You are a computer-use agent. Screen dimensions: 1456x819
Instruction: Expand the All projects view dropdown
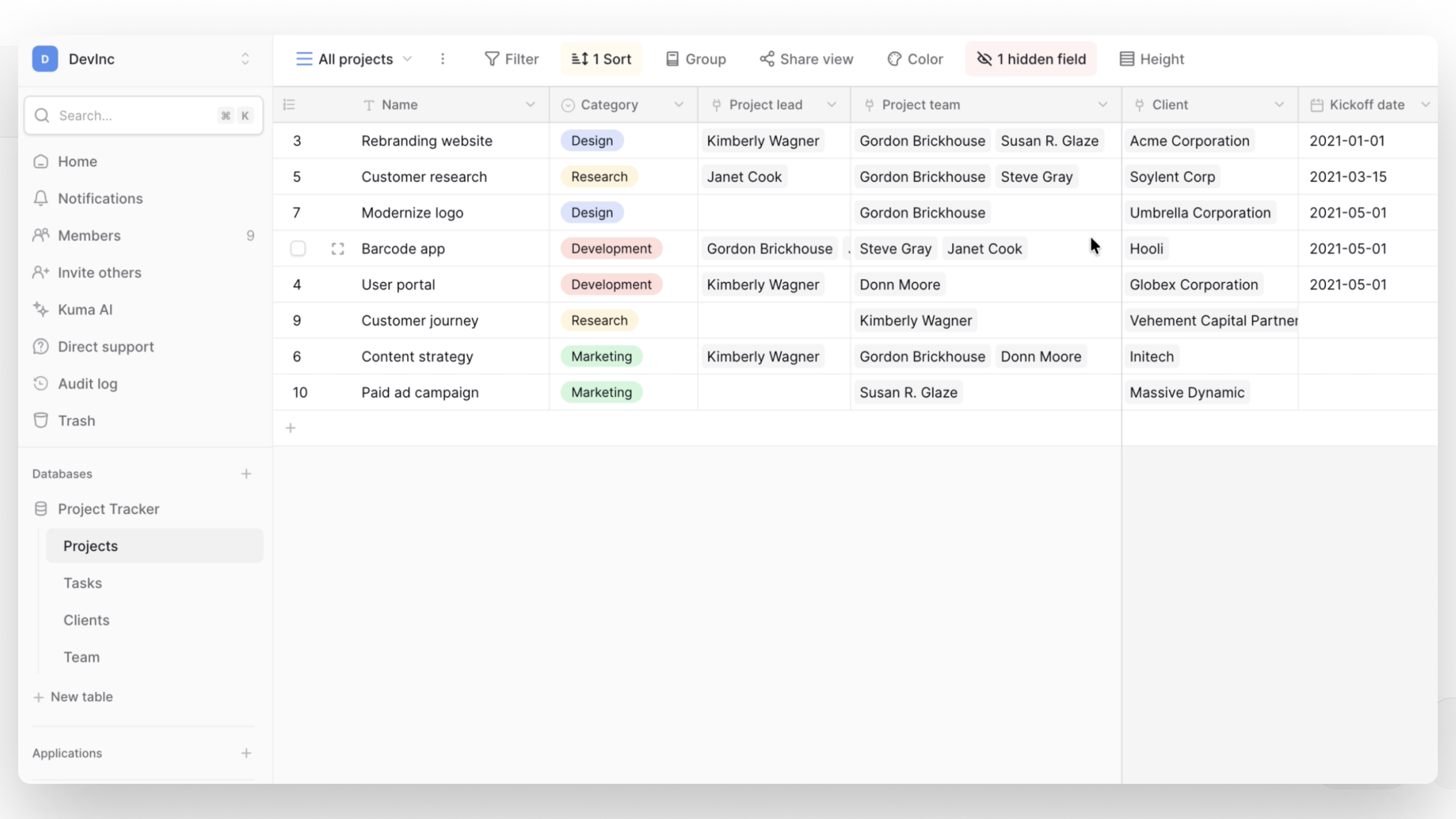[x=408, y=59]
